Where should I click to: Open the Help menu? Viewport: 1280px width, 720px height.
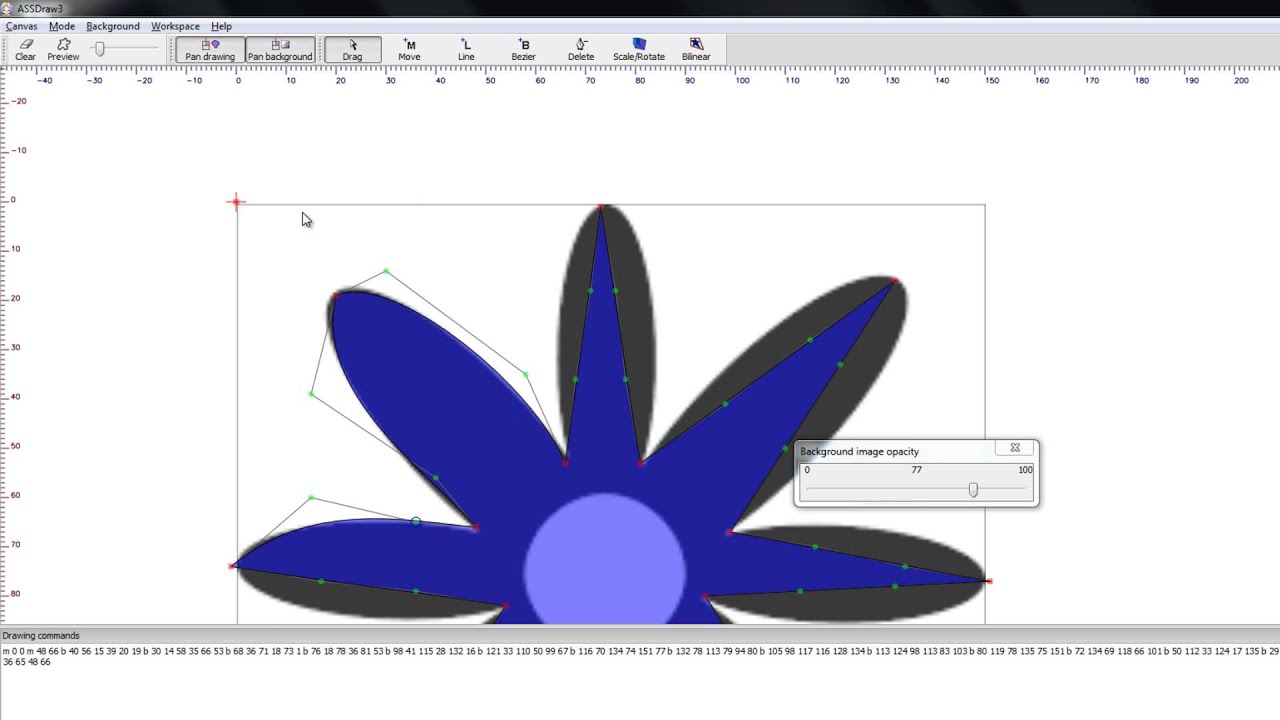coord(221,26)
